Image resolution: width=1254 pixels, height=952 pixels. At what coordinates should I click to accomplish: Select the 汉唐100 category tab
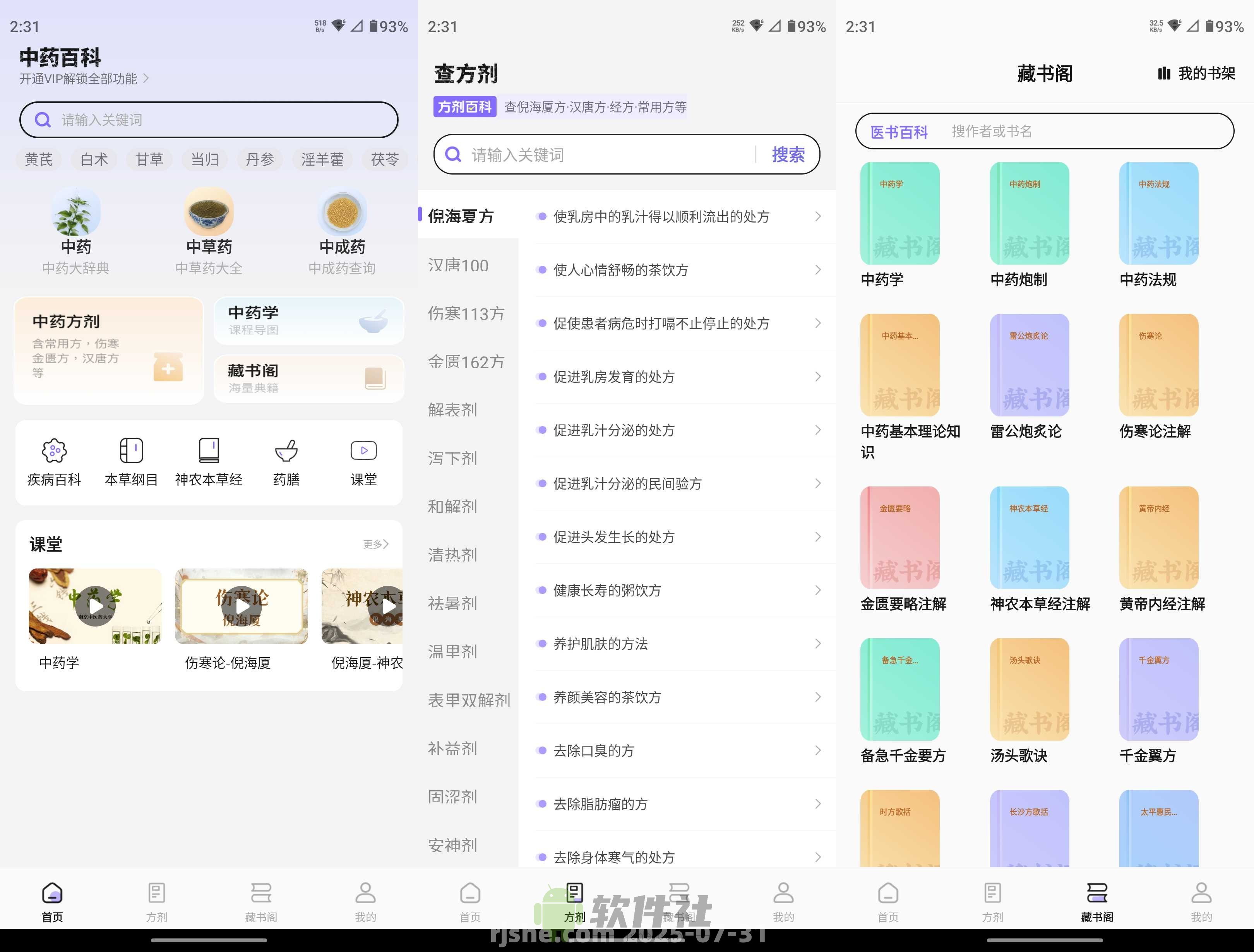pos(459,265)
